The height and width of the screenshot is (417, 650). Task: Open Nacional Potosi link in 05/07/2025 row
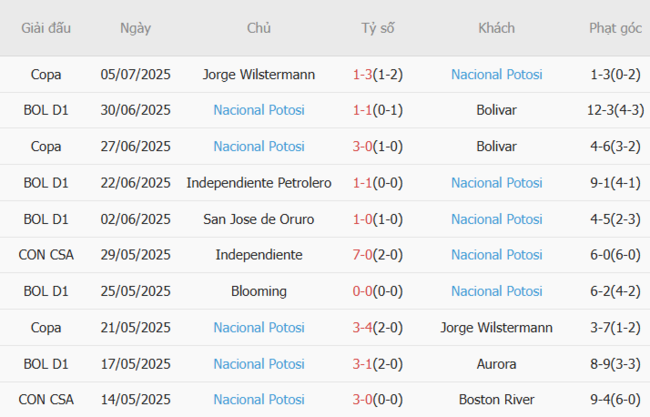pyautogui.click(x=496, y=74)
